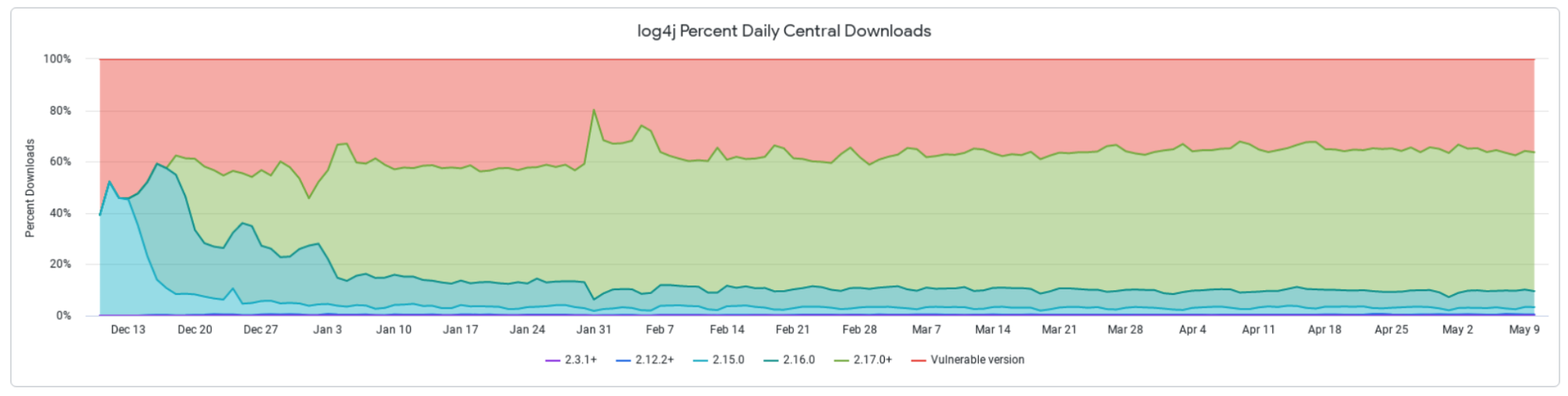Click the "Percent Downloads" y-axis title
Viewport: 1568px width, 396px height.
point(31,188)
